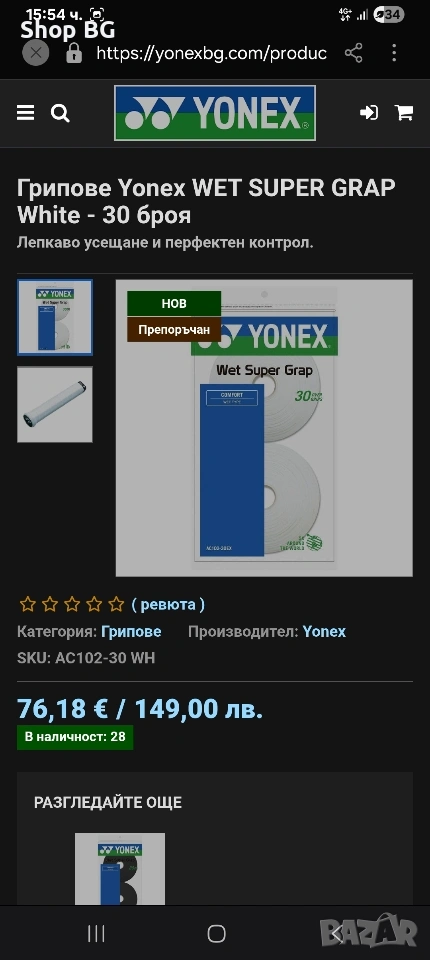Tap the share icon in browser bar
Screen dimensions: 430x960
[x=353, y=53]
